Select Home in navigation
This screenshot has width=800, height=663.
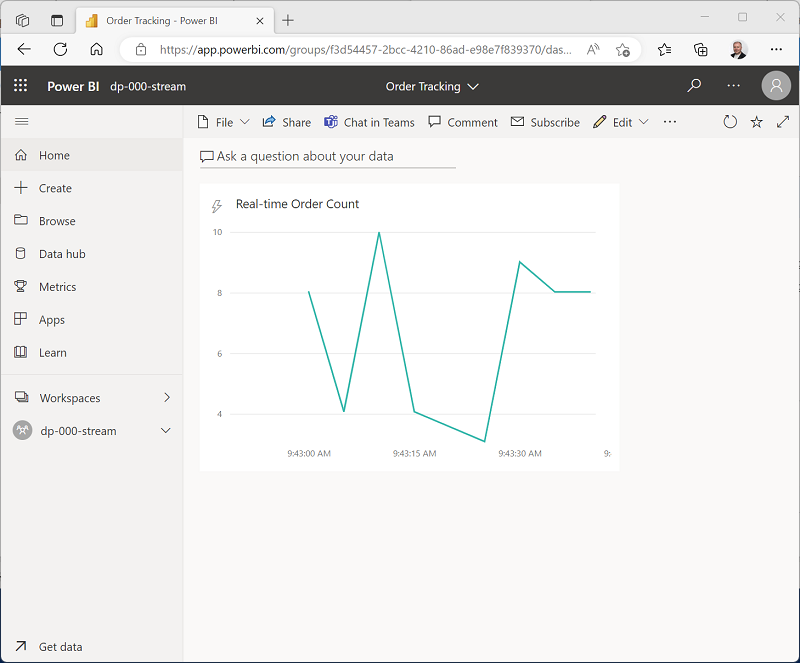(x=92, y=155)
